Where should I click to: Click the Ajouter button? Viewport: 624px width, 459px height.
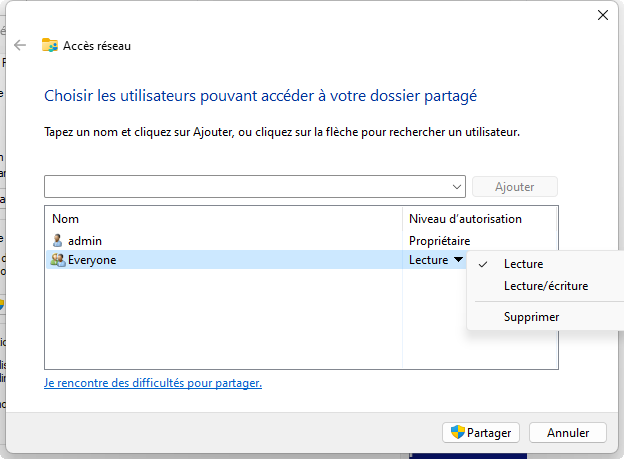514,187
